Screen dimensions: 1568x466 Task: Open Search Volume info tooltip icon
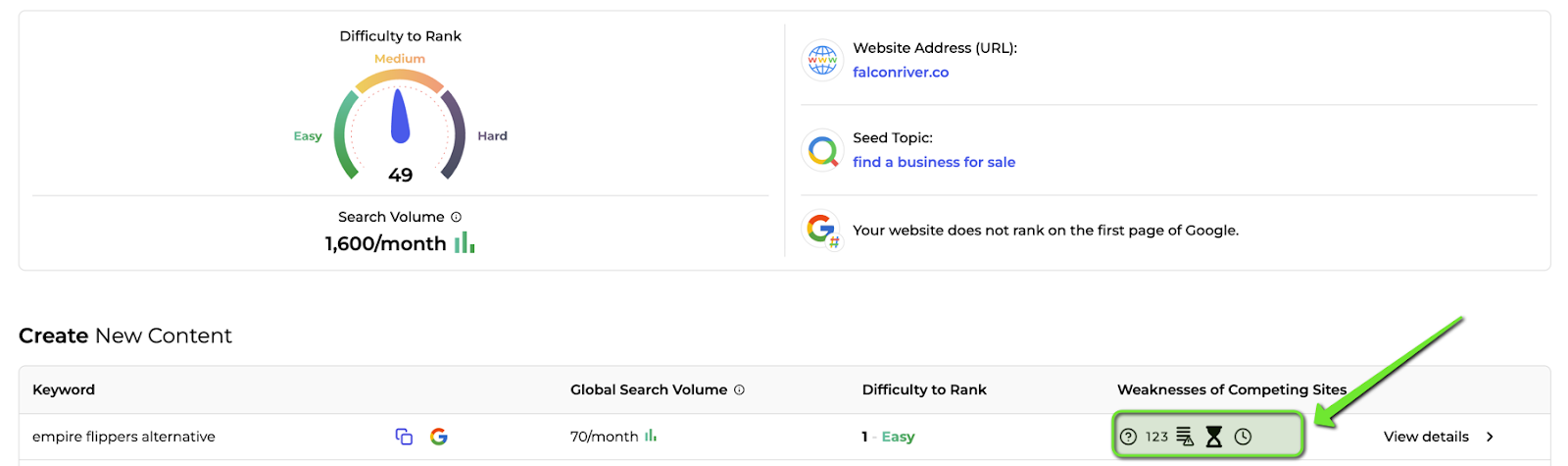coord(456,217)
